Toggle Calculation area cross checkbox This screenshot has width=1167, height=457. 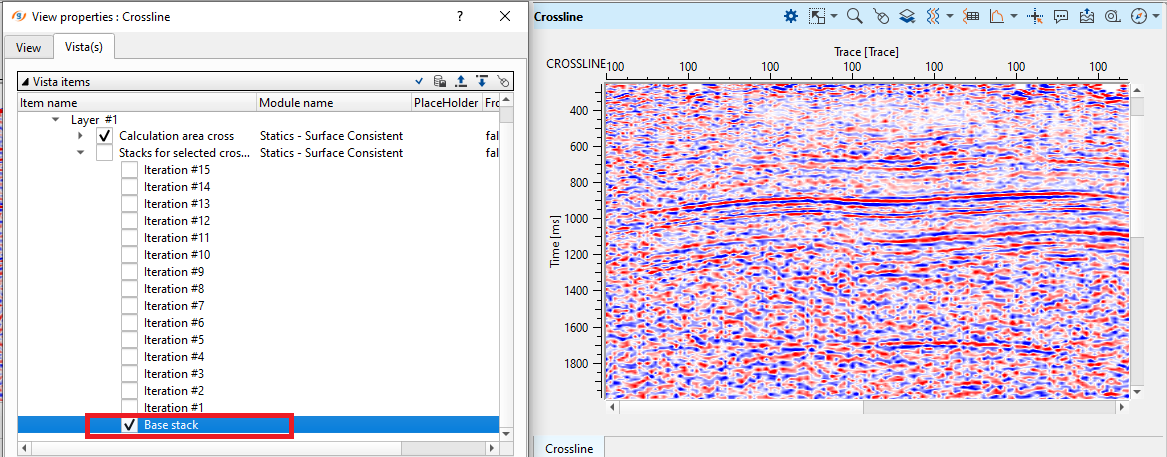105,136
